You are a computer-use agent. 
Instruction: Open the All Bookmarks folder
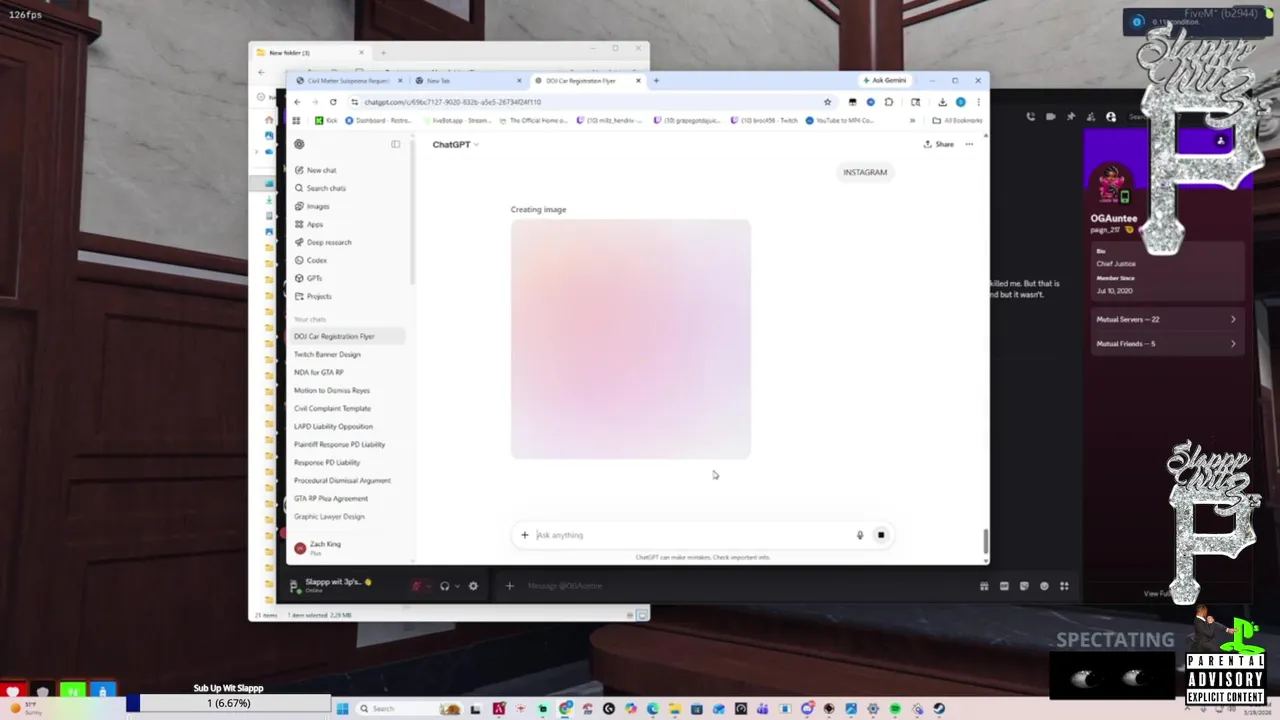point(957,120)
